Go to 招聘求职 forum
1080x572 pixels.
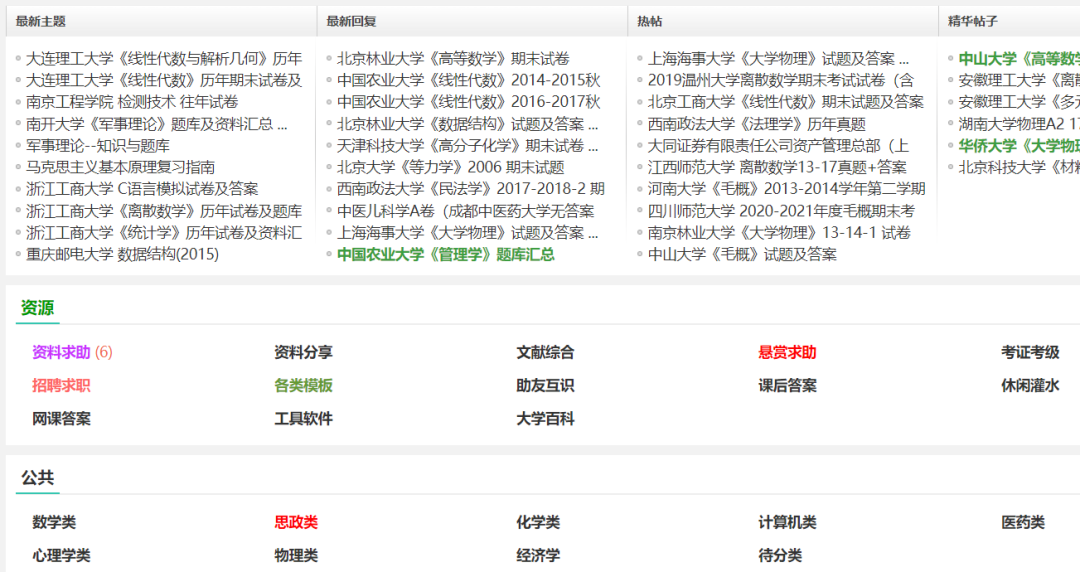point(61,385)
